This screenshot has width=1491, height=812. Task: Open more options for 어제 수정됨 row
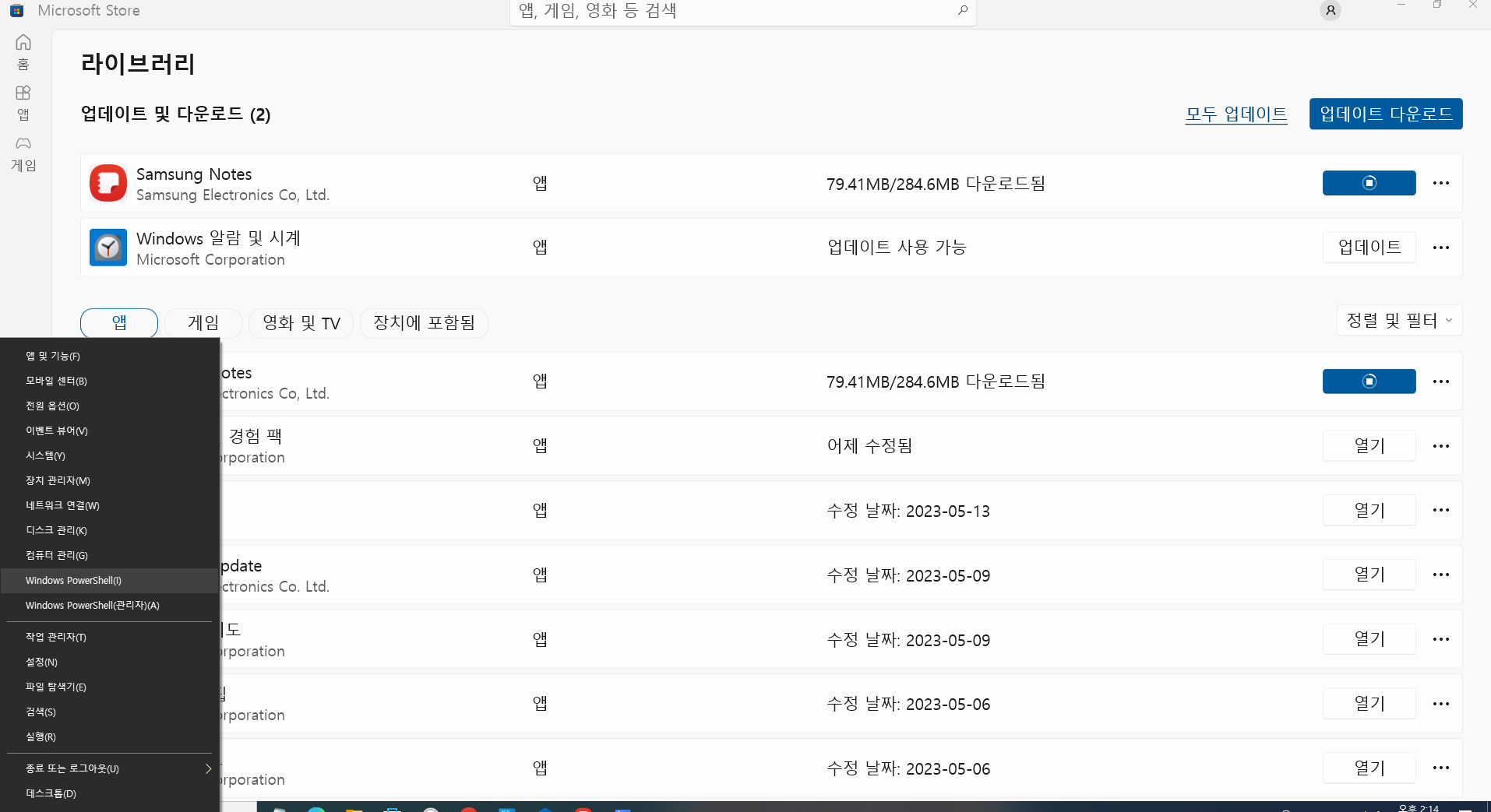point(1441,446)
